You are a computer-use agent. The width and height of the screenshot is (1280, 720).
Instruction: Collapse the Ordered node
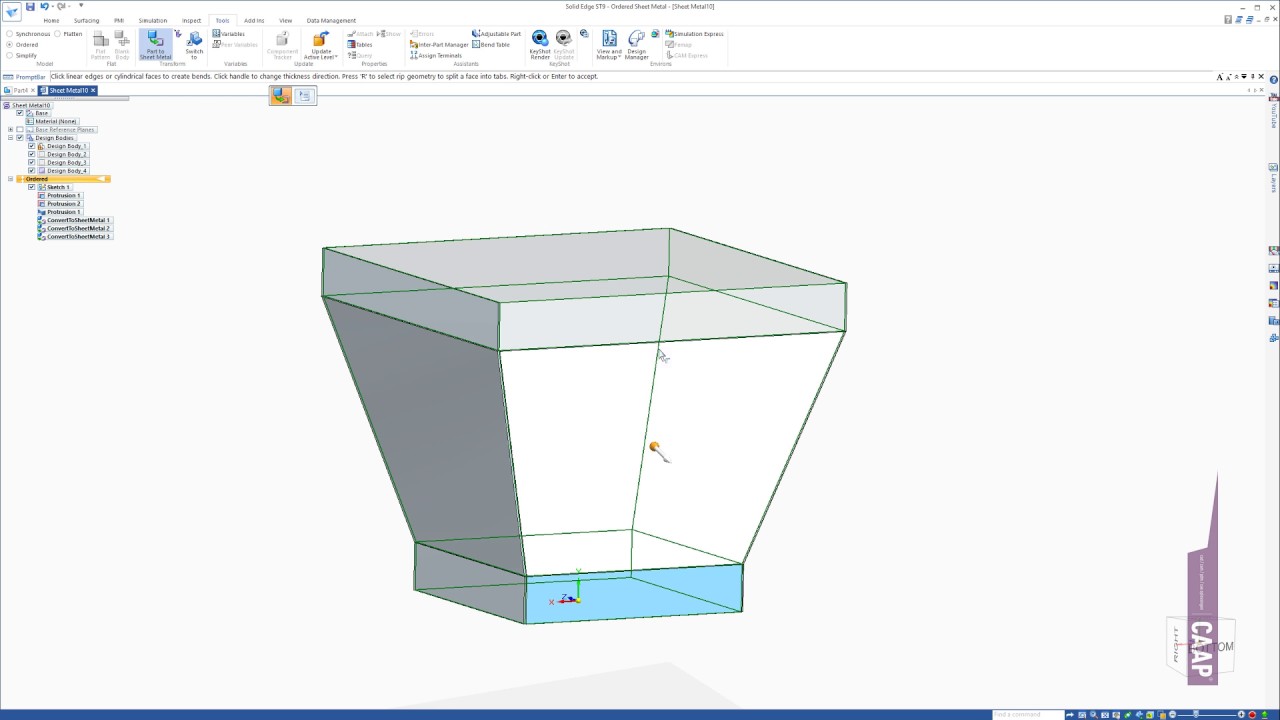(10, 179)
